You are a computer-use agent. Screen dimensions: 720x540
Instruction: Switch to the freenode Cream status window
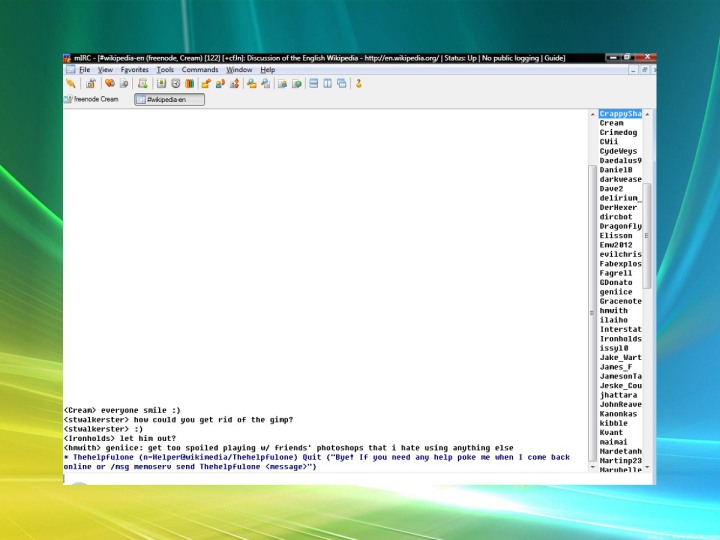click(x=92, y=99)
